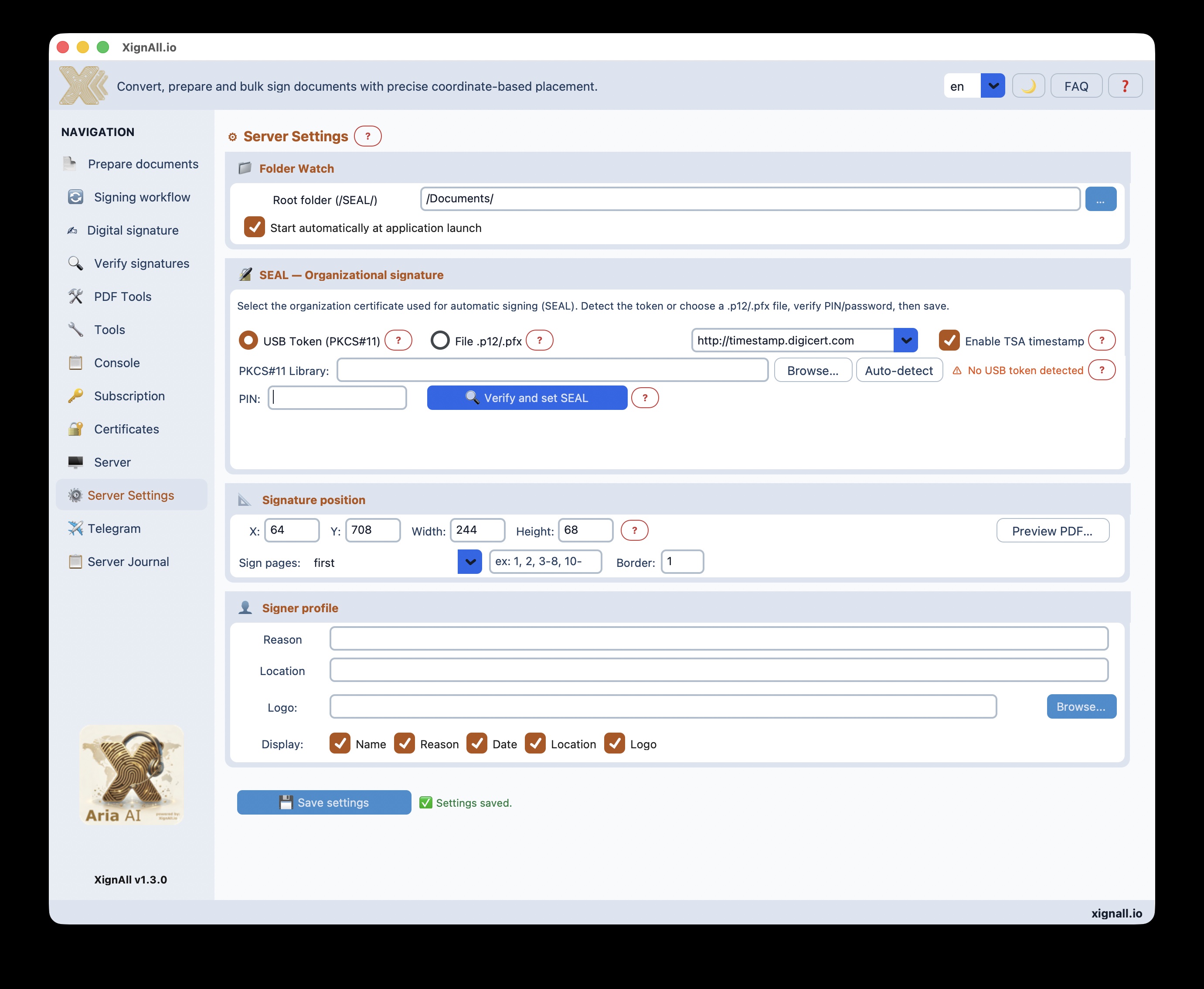
Task: Click the Reason text field
Action: (x=719, y=639)
